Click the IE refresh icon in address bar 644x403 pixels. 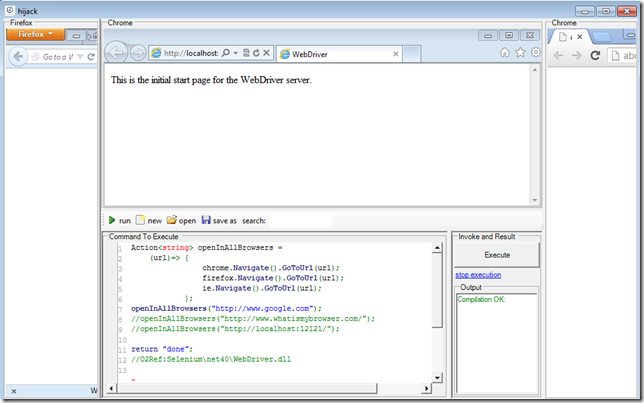pyautogui.click(x=256, y=53)
